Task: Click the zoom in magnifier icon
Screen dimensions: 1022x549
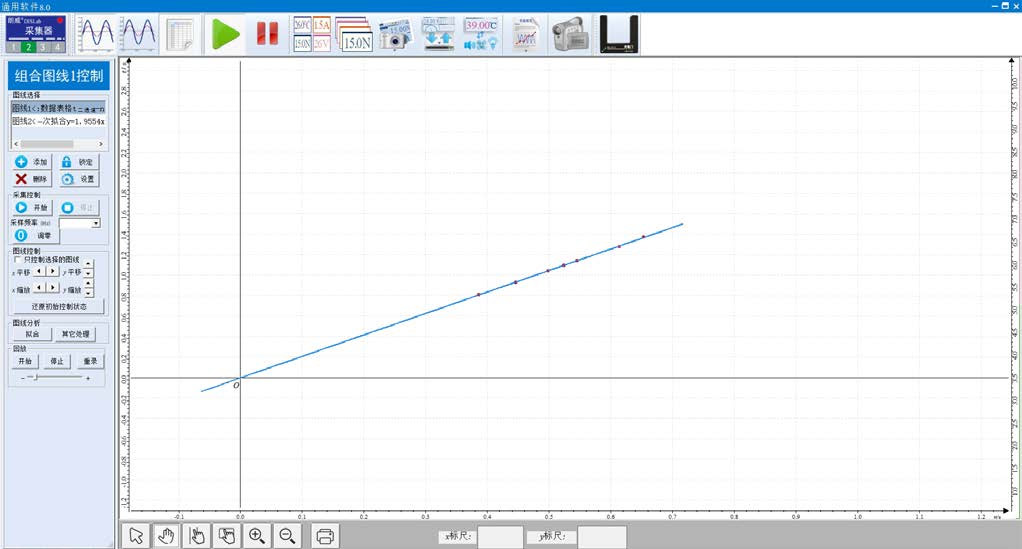Action: coord(257,536)
